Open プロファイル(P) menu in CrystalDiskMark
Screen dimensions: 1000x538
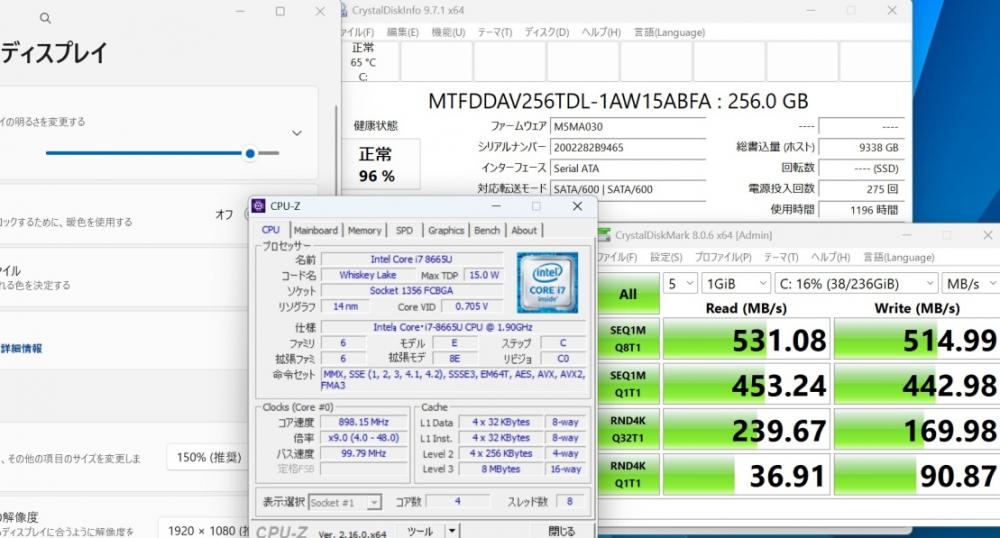coord(723,257)
